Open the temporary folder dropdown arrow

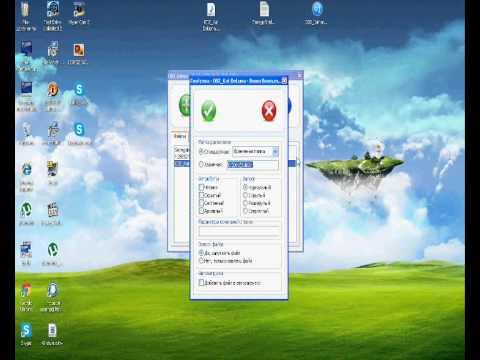click(x=275, y=152)
